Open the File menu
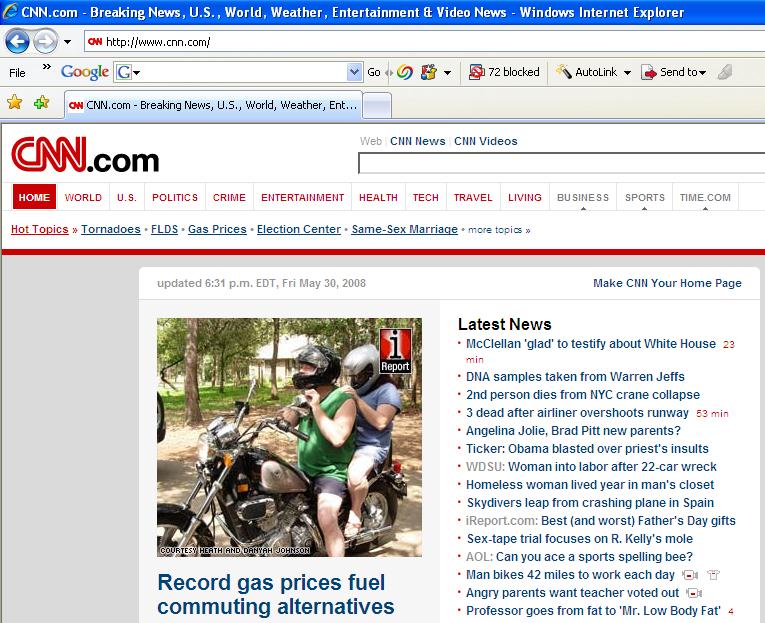 pyautogui.click(x=17, y=72)
